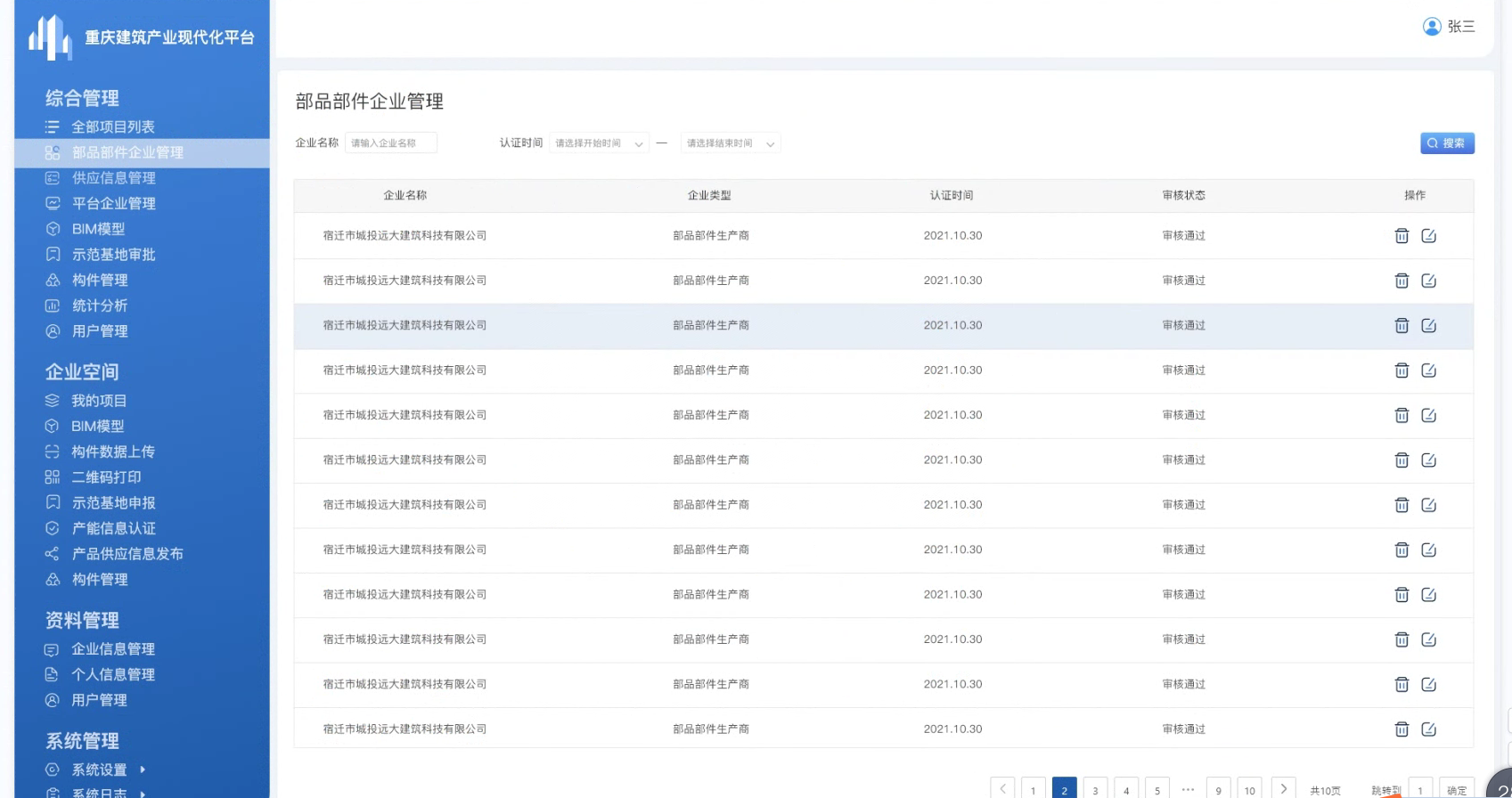This screenshot has height=798, width=1512.
Task: Click trash icon in the second table row
Action: [1402, 281]
